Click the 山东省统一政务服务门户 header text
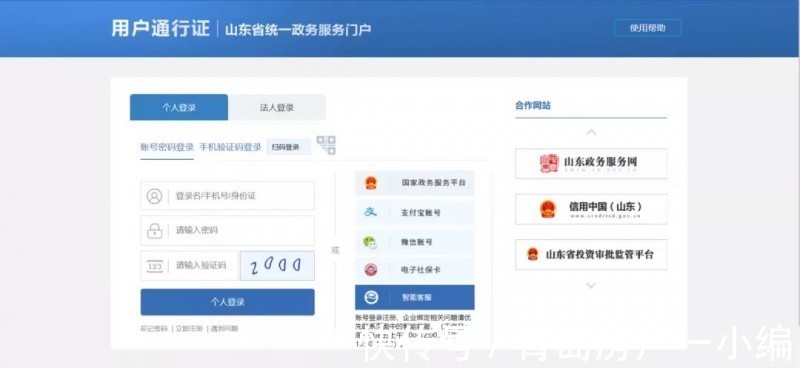 tap(298, 30)
